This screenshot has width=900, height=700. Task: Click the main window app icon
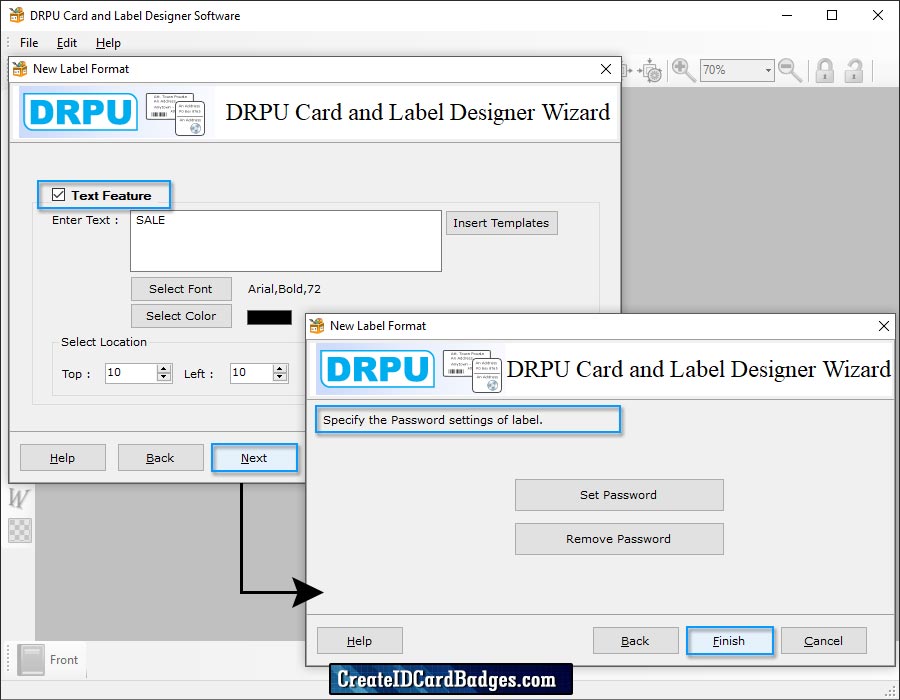(17, 15)
